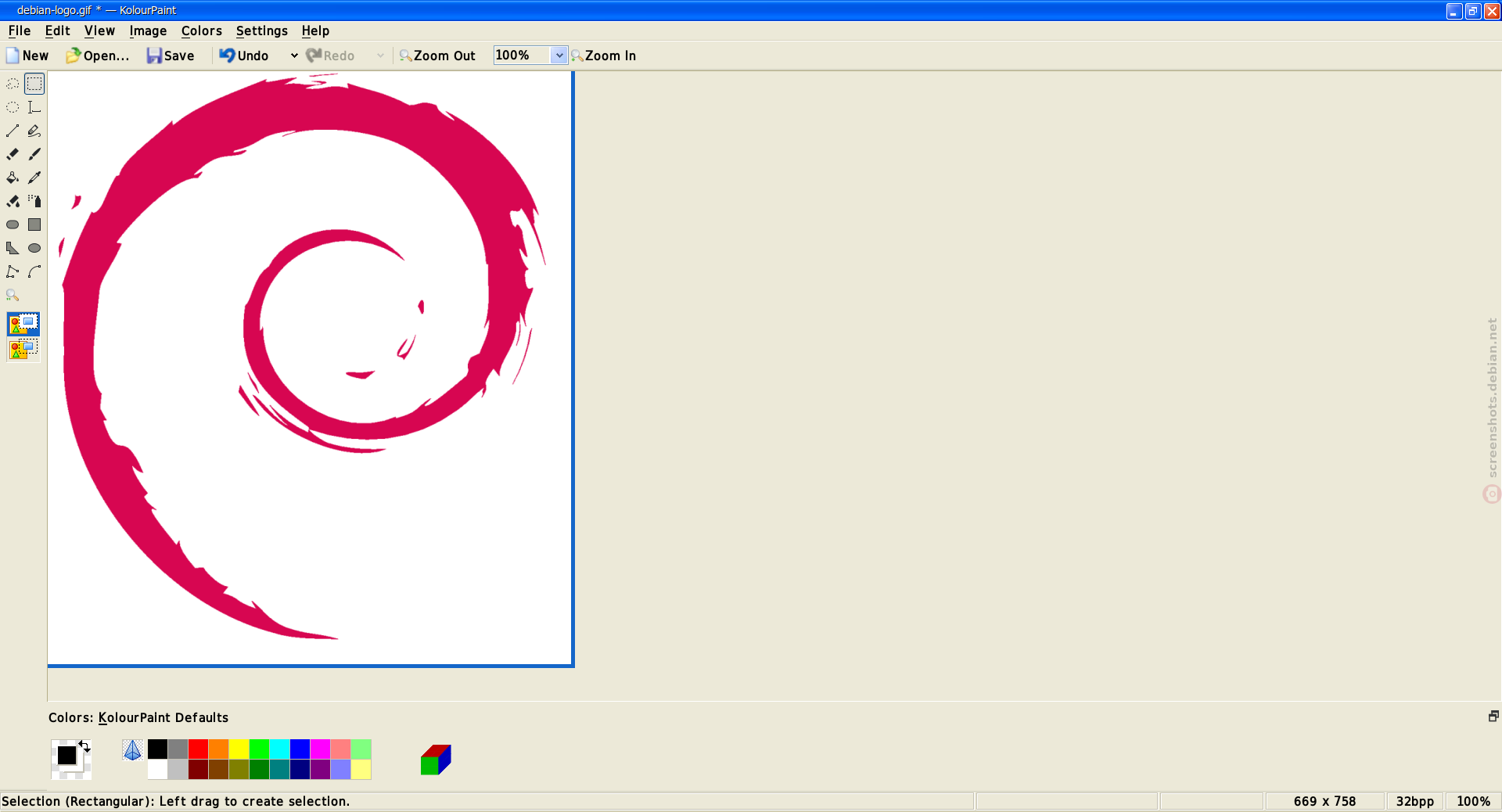The height and width of the screenshot is (812, 1502).
Task: Pick the medium gray palette swatch
Action: click(x=178, y=749)
